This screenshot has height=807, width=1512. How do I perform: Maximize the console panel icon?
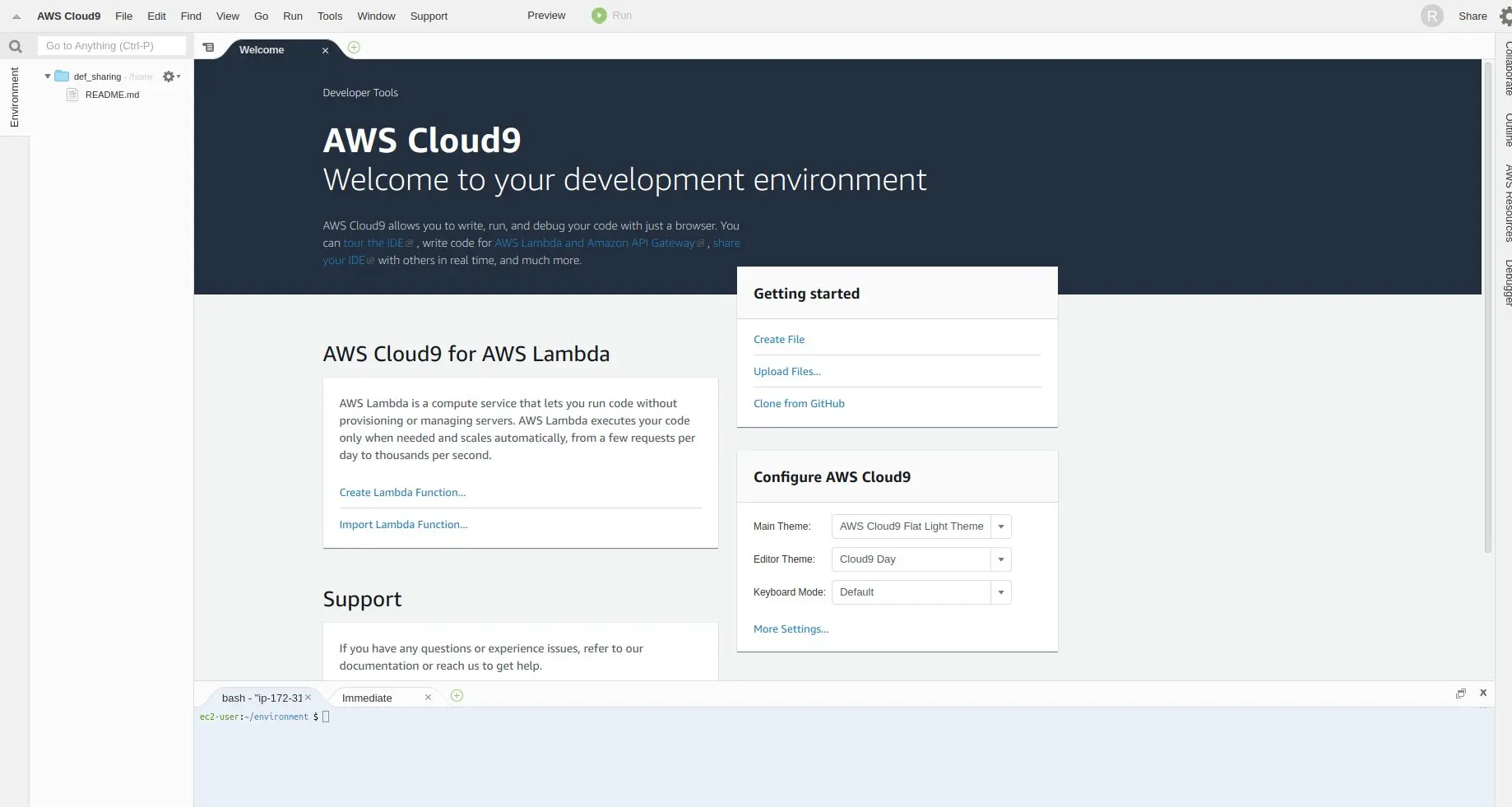pos(1461,693)
